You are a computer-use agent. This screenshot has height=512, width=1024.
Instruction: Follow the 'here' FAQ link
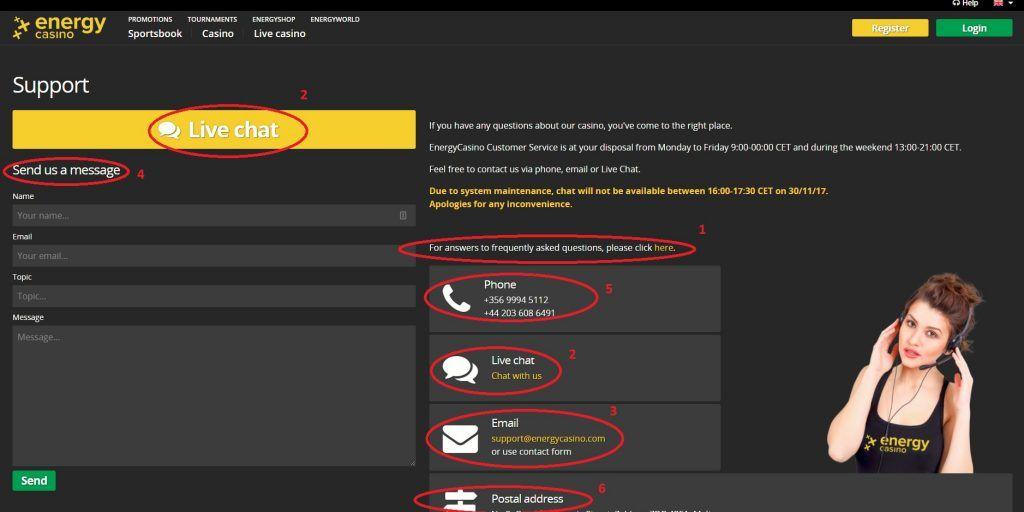pyautogui.click(x=663, y=248)
